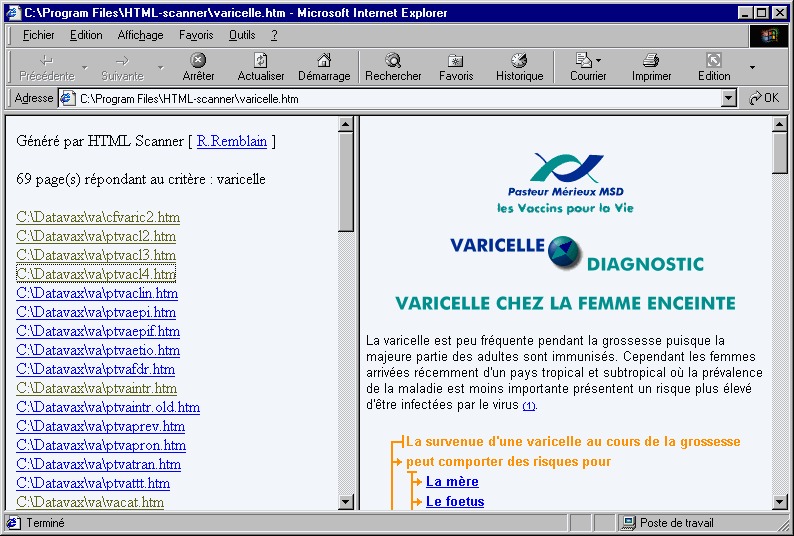Expand the Précédente history dropdown arrow

pos(85,67)
